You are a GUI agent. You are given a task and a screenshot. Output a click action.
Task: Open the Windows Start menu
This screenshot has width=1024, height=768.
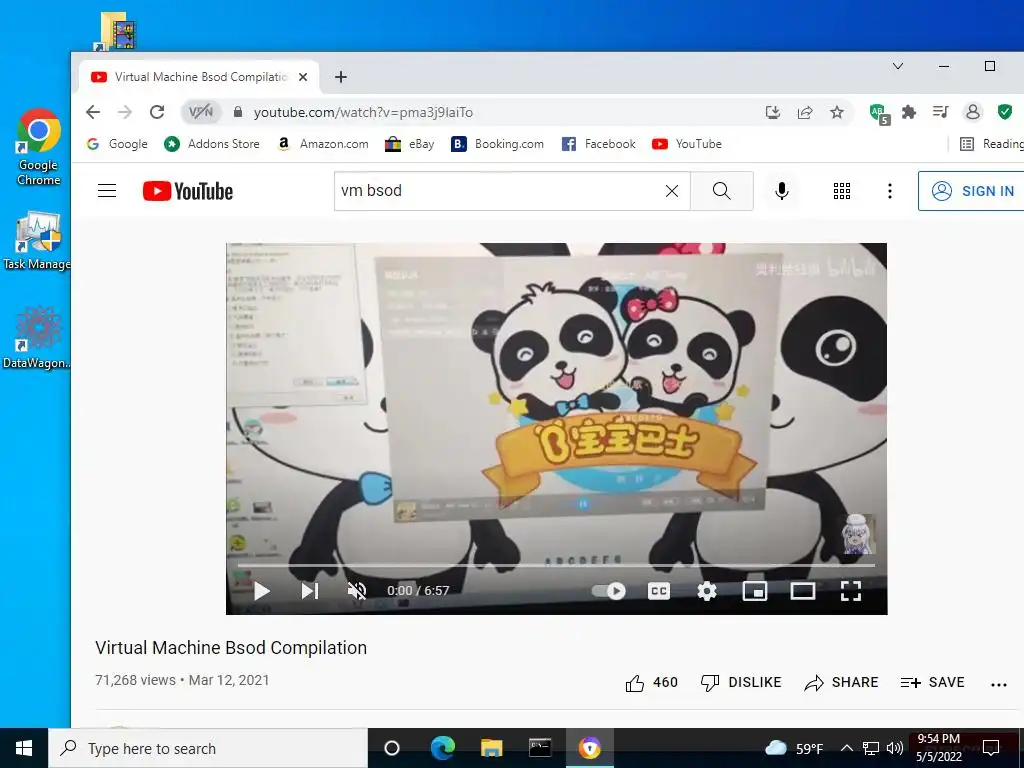(x=24, y=748)
